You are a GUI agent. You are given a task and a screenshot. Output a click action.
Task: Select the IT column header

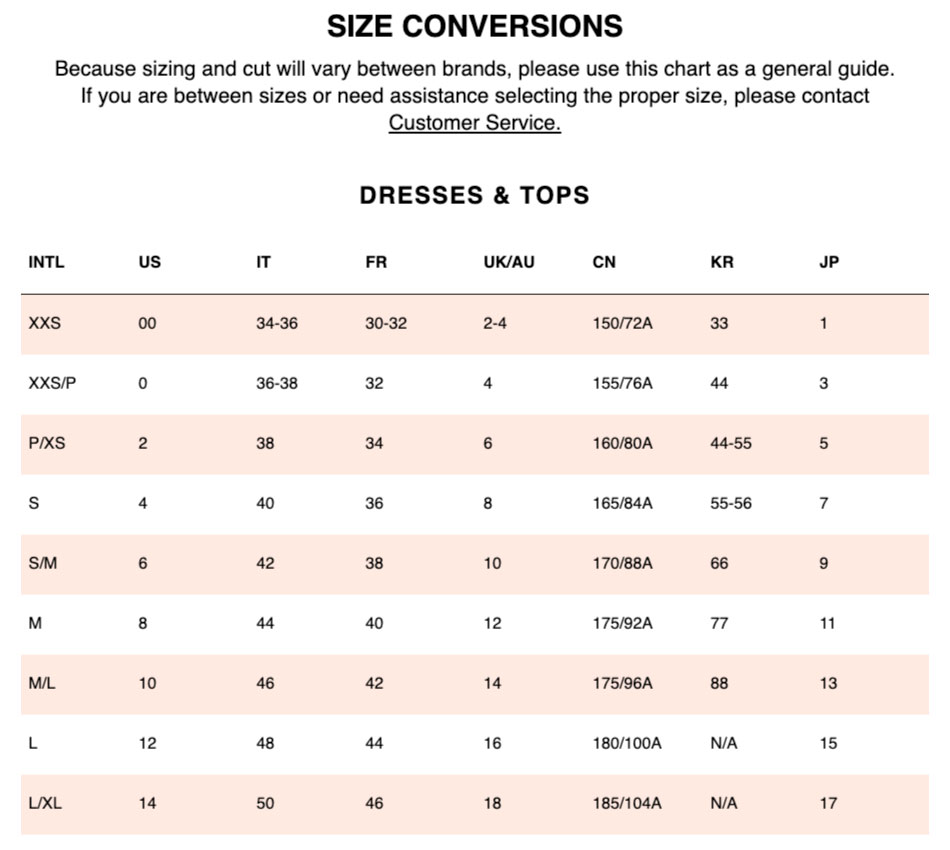[x=263, y=262]
